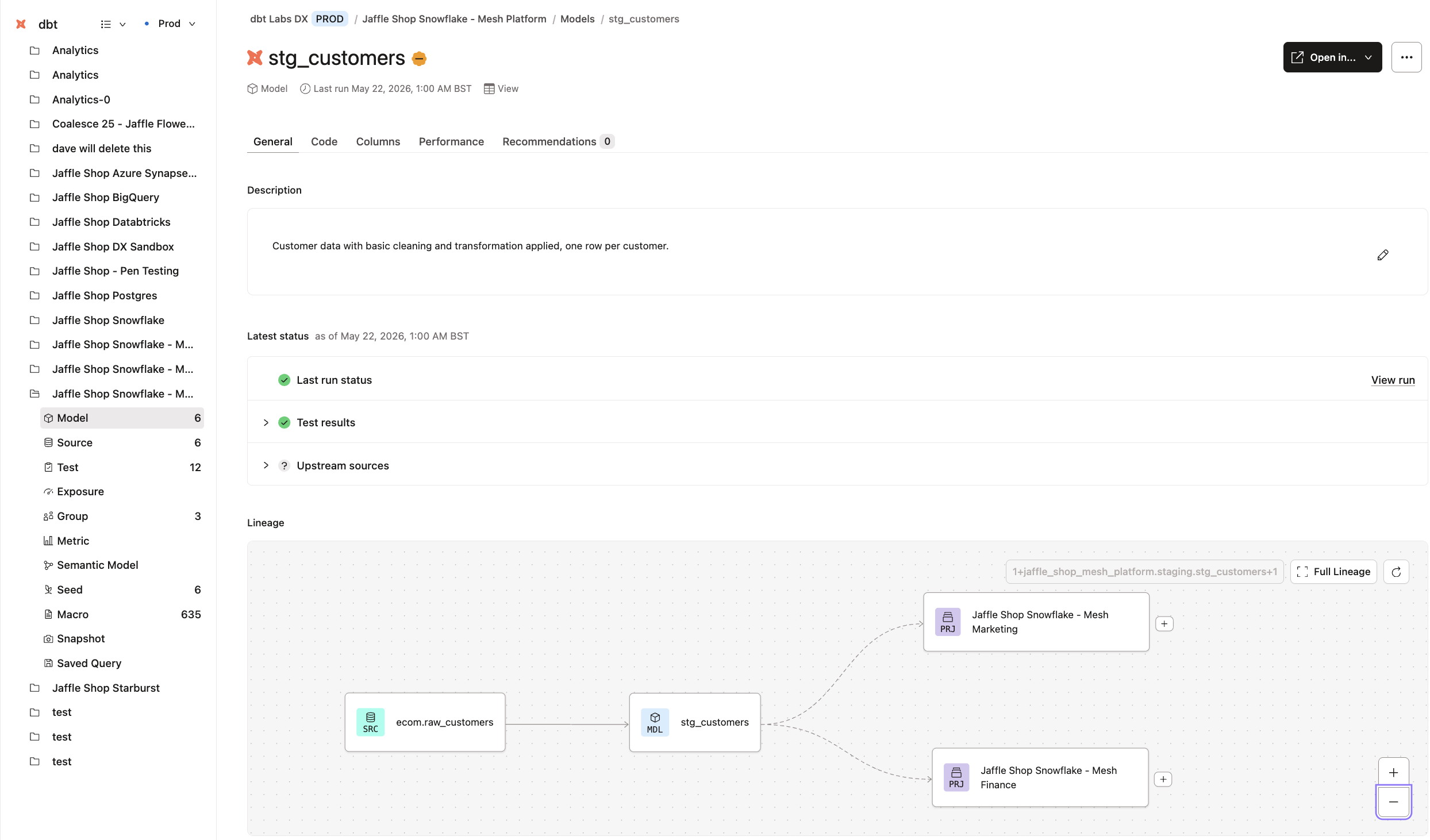1430x840 pixels.
Task: Open Snapshot resource type in sidebar
Action: tap(122, 639)
